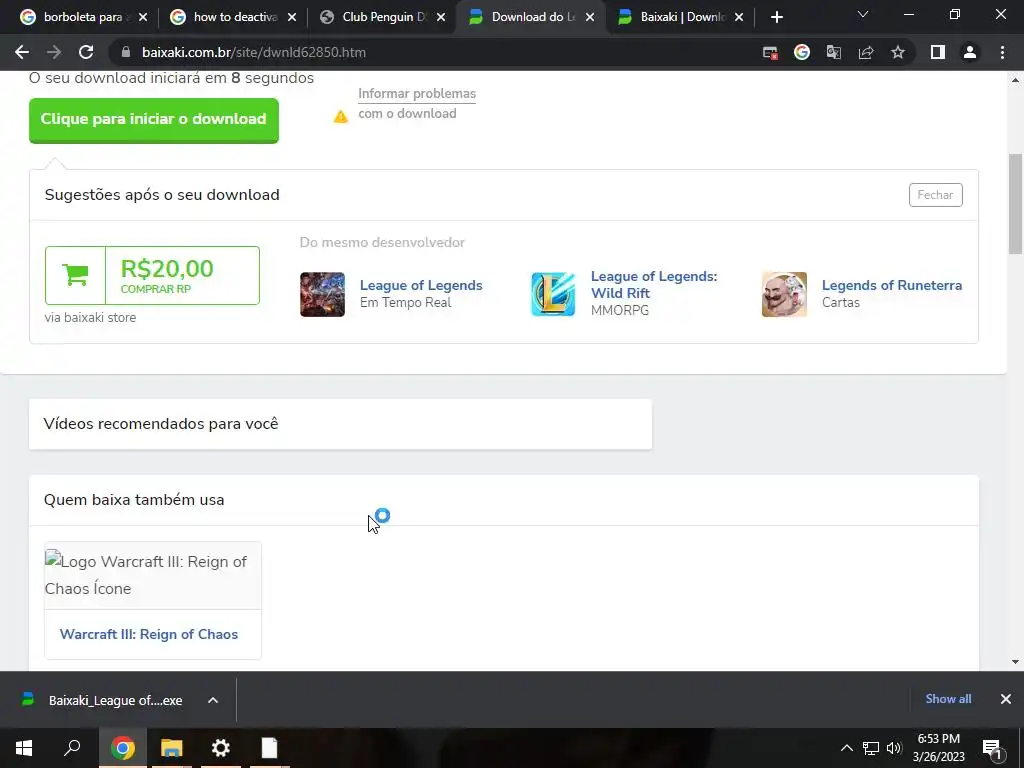The height and width of the screenshot is (768, 1024).
Task: Reload the current Baixaki page
Action: (x=86, y=52)
